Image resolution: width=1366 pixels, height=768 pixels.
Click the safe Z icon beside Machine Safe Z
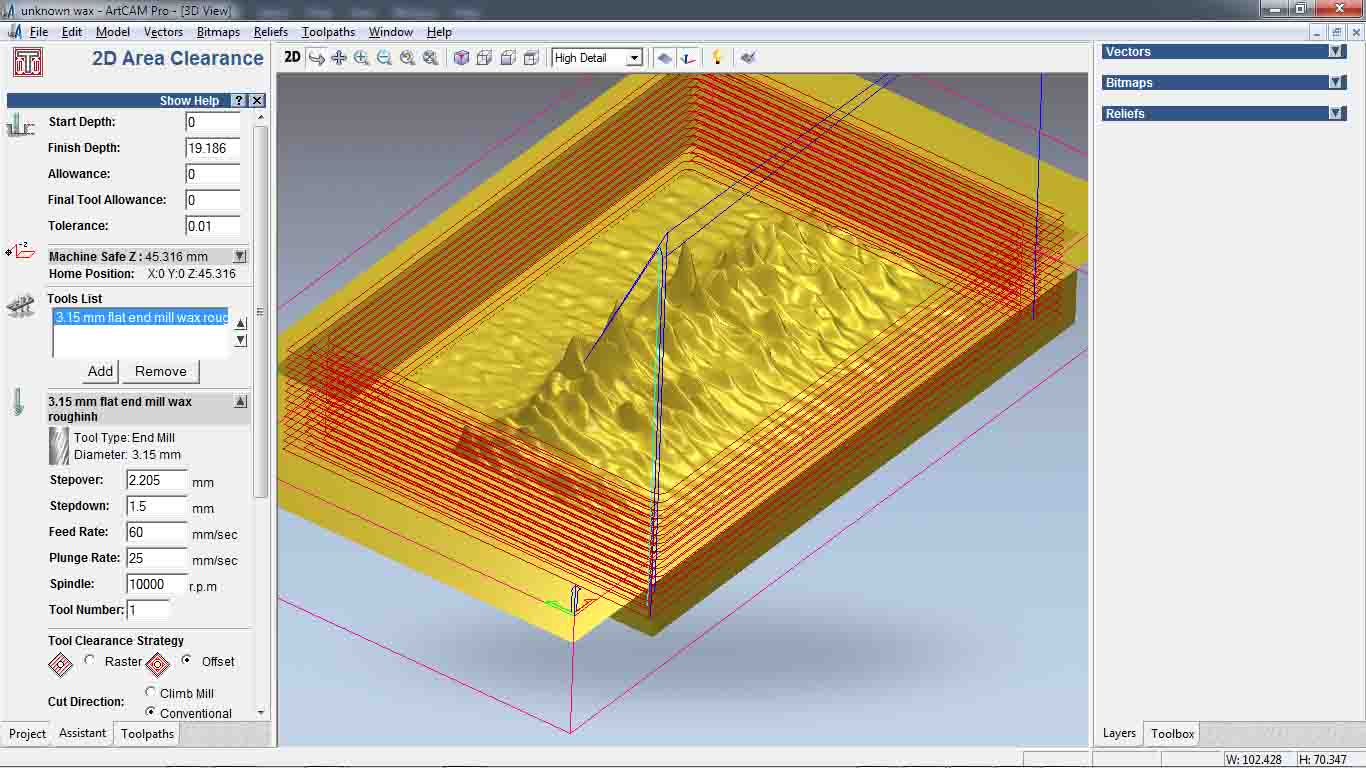(x=20, y=251)
